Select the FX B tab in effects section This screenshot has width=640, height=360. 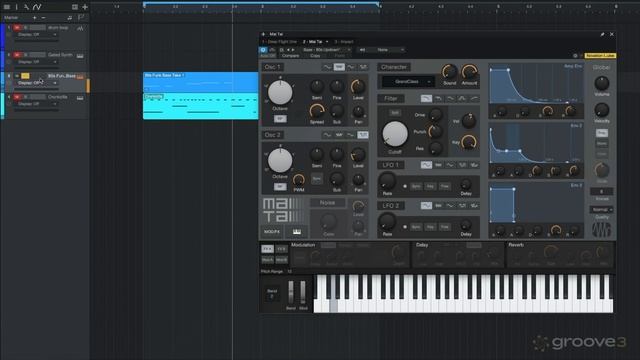281,249
